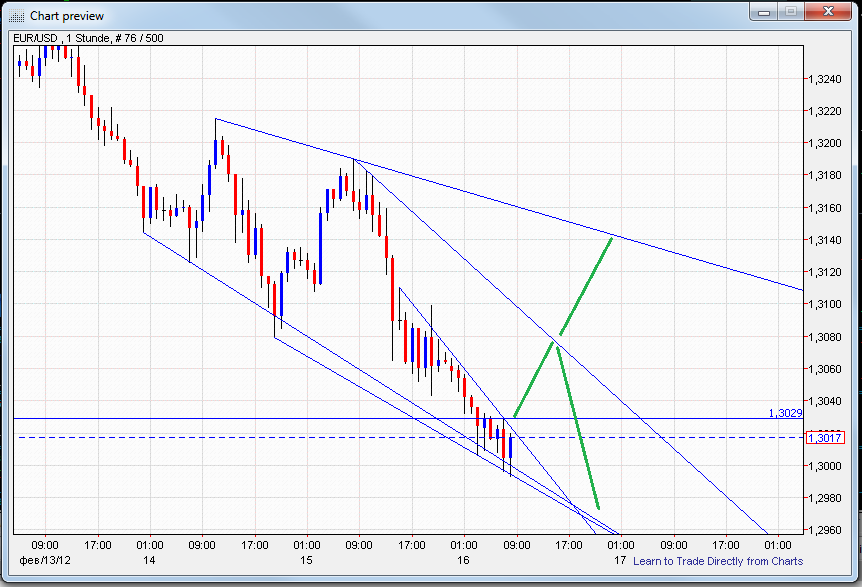Open Learn to Trade Directly from Charts link
862x587 pixels.
719,561
